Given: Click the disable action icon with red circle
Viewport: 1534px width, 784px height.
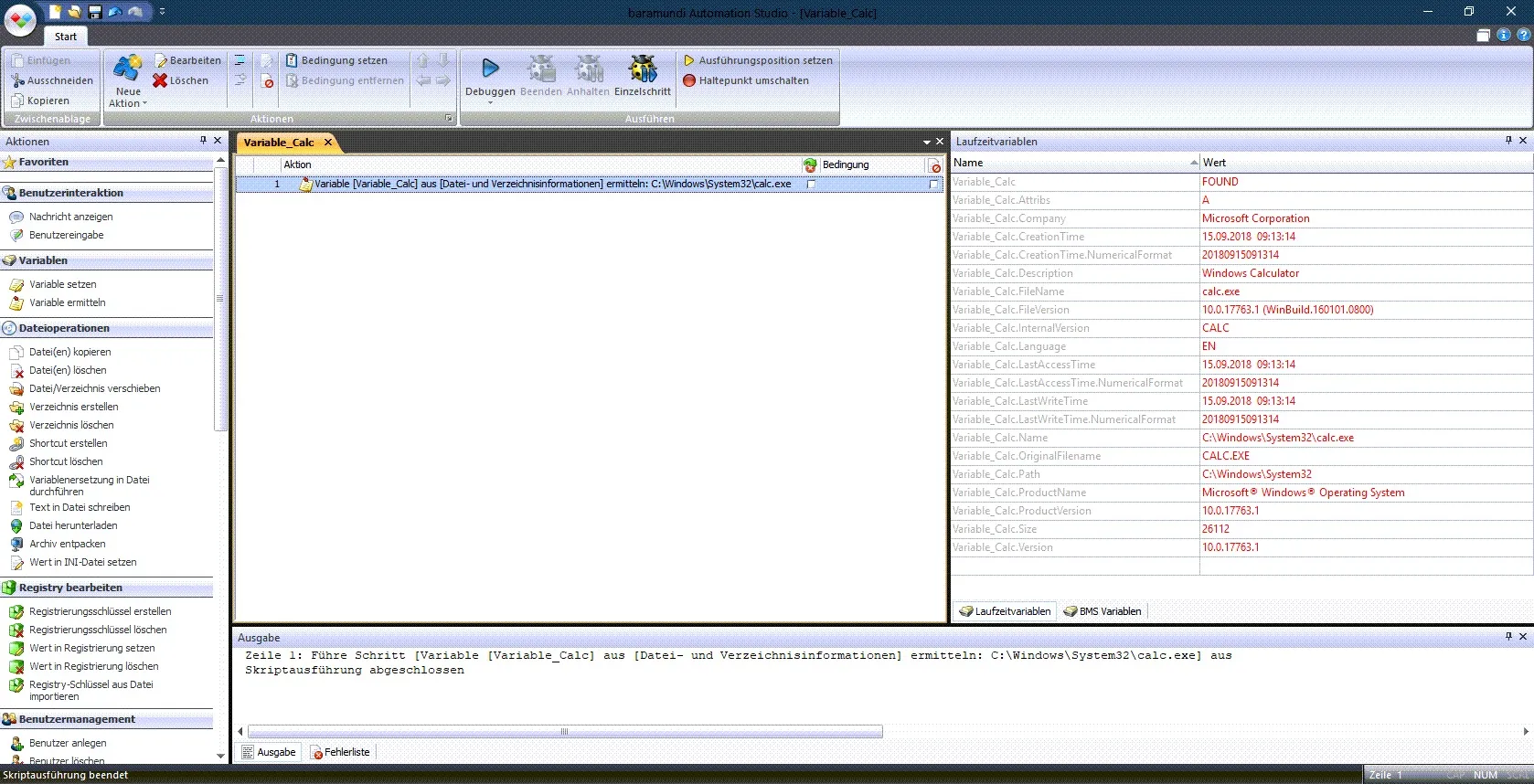Looking at the screenshot, I should coord(268,81).
